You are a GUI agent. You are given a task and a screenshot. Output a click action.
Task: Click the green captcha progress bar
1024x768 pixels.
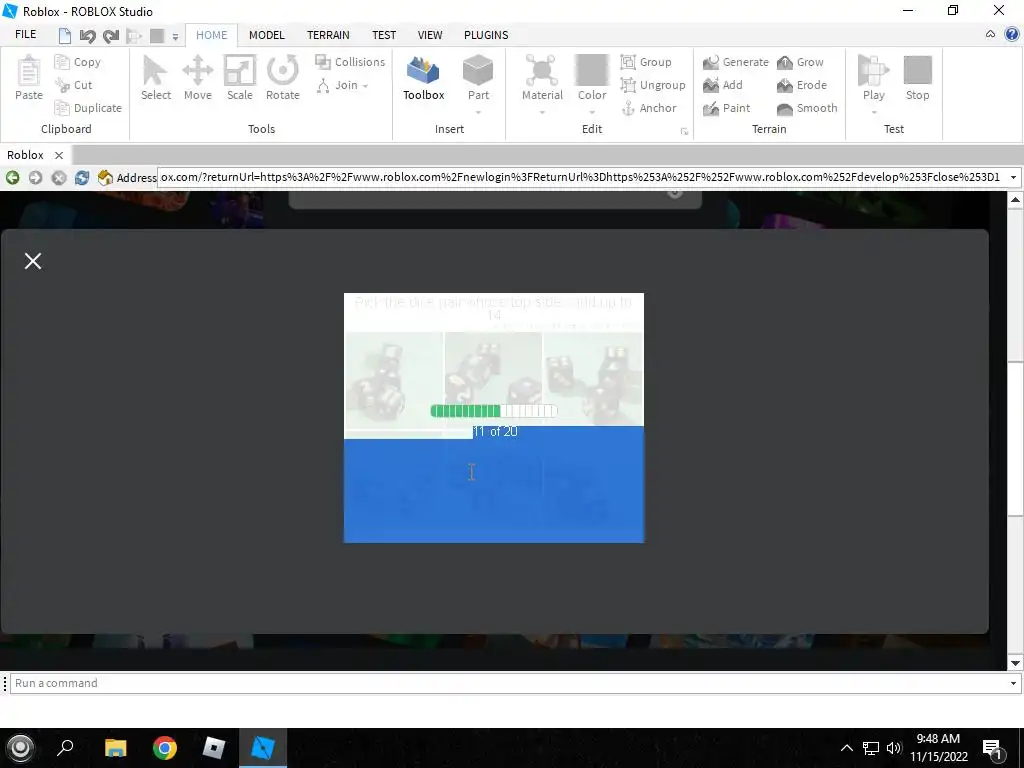click(x=494, y=411)
